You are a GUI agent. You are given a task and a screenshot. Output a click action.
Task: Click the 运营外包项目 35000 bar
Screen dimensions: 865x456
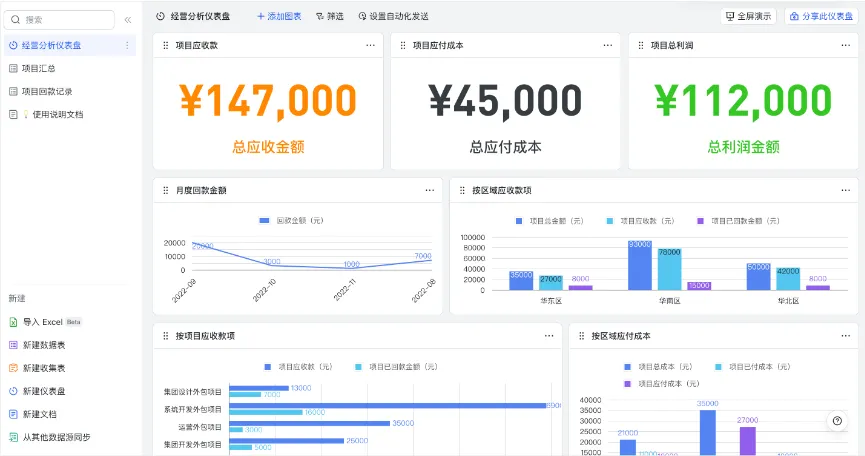click(x=310, y=423)
